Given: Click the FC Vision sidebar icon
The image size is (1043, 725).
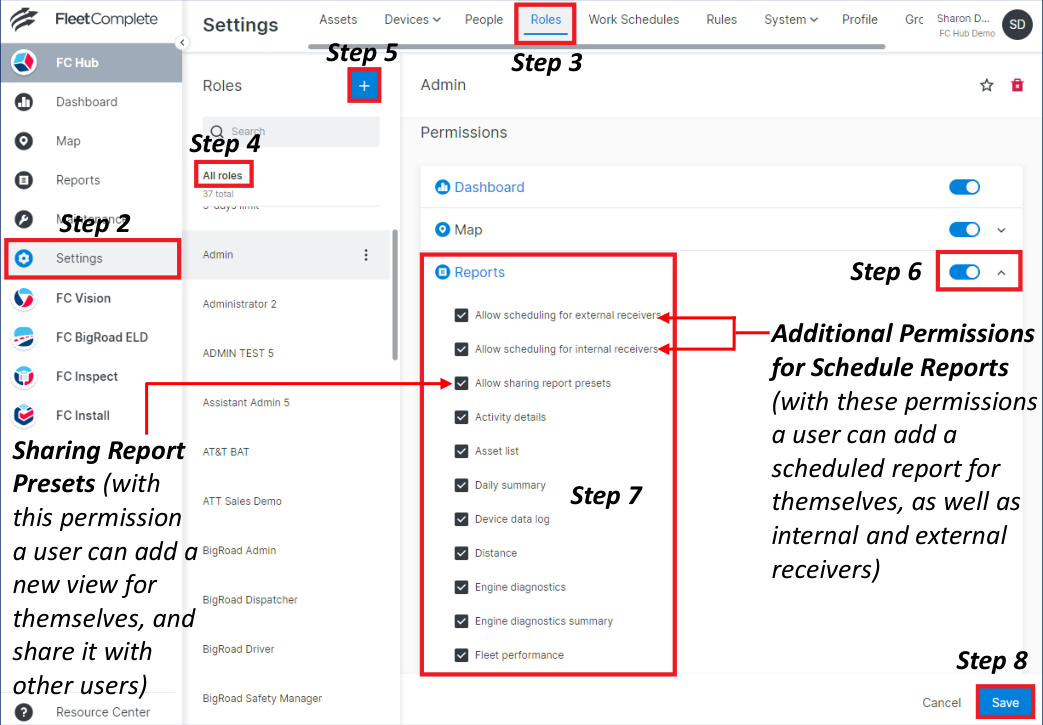Looking at the screenshot, I should coord(23,298).
